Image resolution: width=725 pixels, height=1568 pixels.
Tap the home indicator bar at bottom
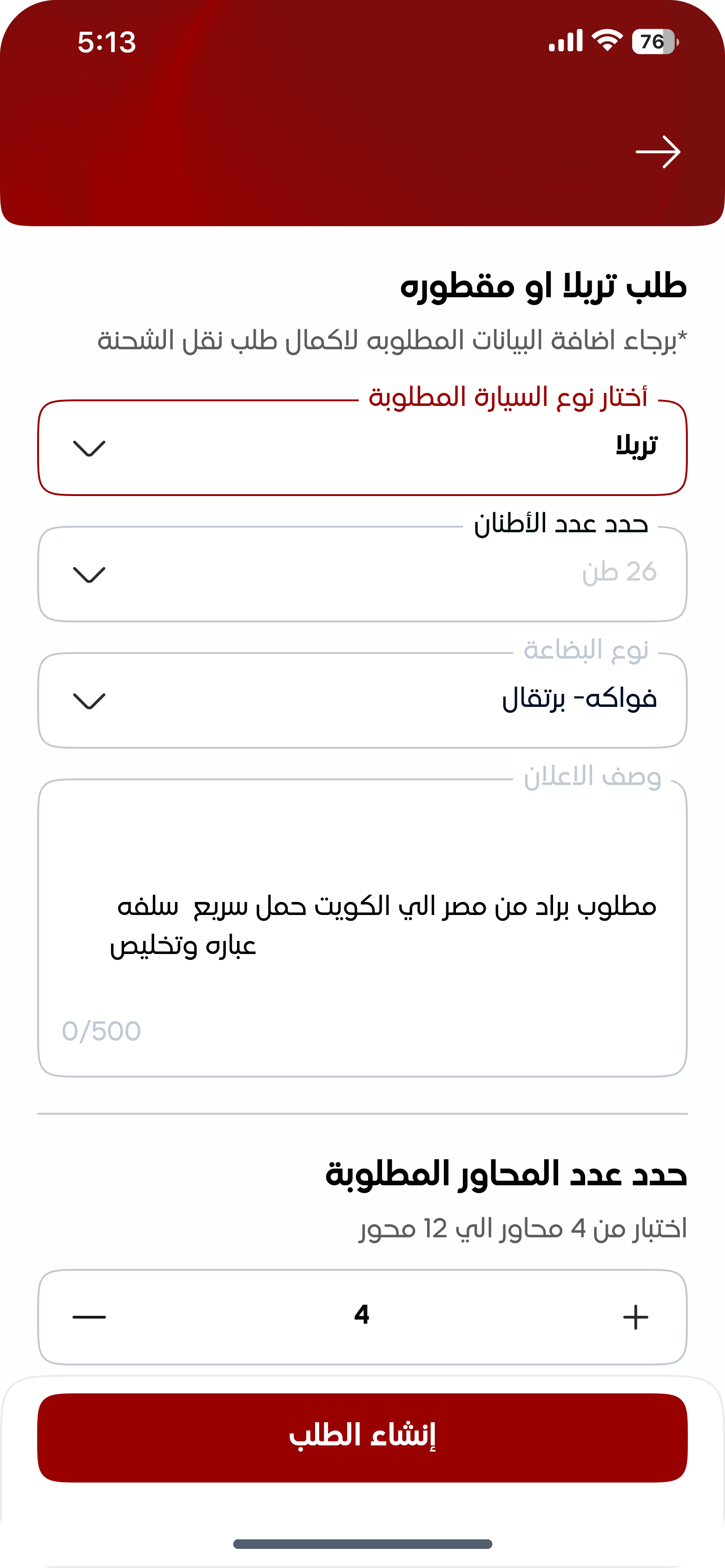(x=362, y=1544)
